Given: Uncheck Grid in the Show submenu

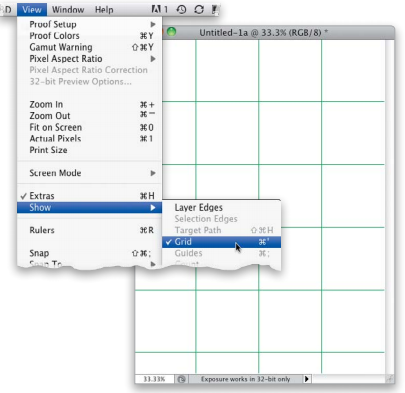Looking at the screenshot, I should tap(221, 242).
